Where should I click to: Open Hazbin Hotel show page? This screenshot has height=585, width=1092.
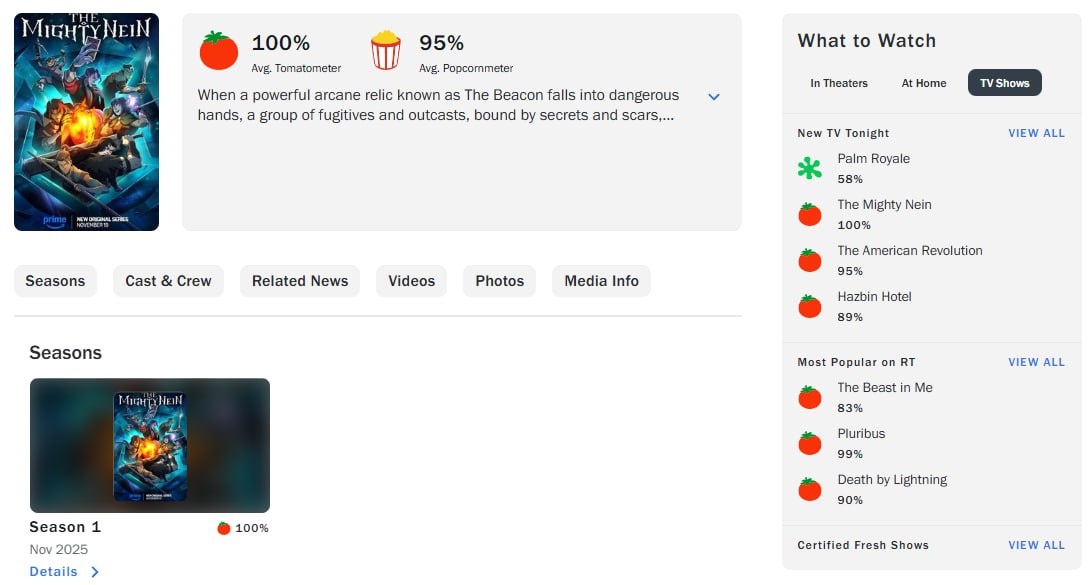coord(874,297)
